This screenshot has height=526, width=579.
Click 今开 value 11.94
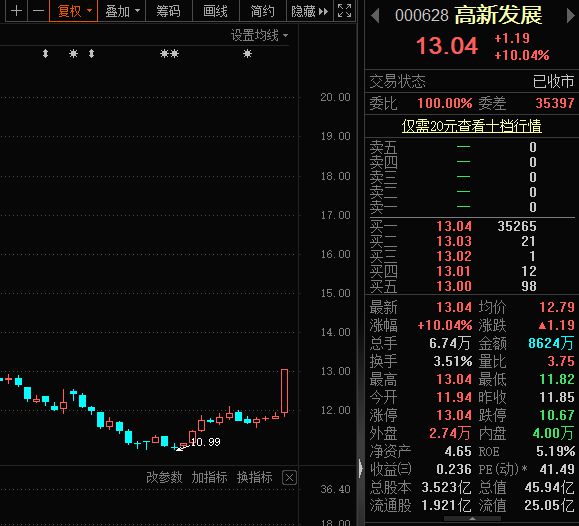[454, 397]
